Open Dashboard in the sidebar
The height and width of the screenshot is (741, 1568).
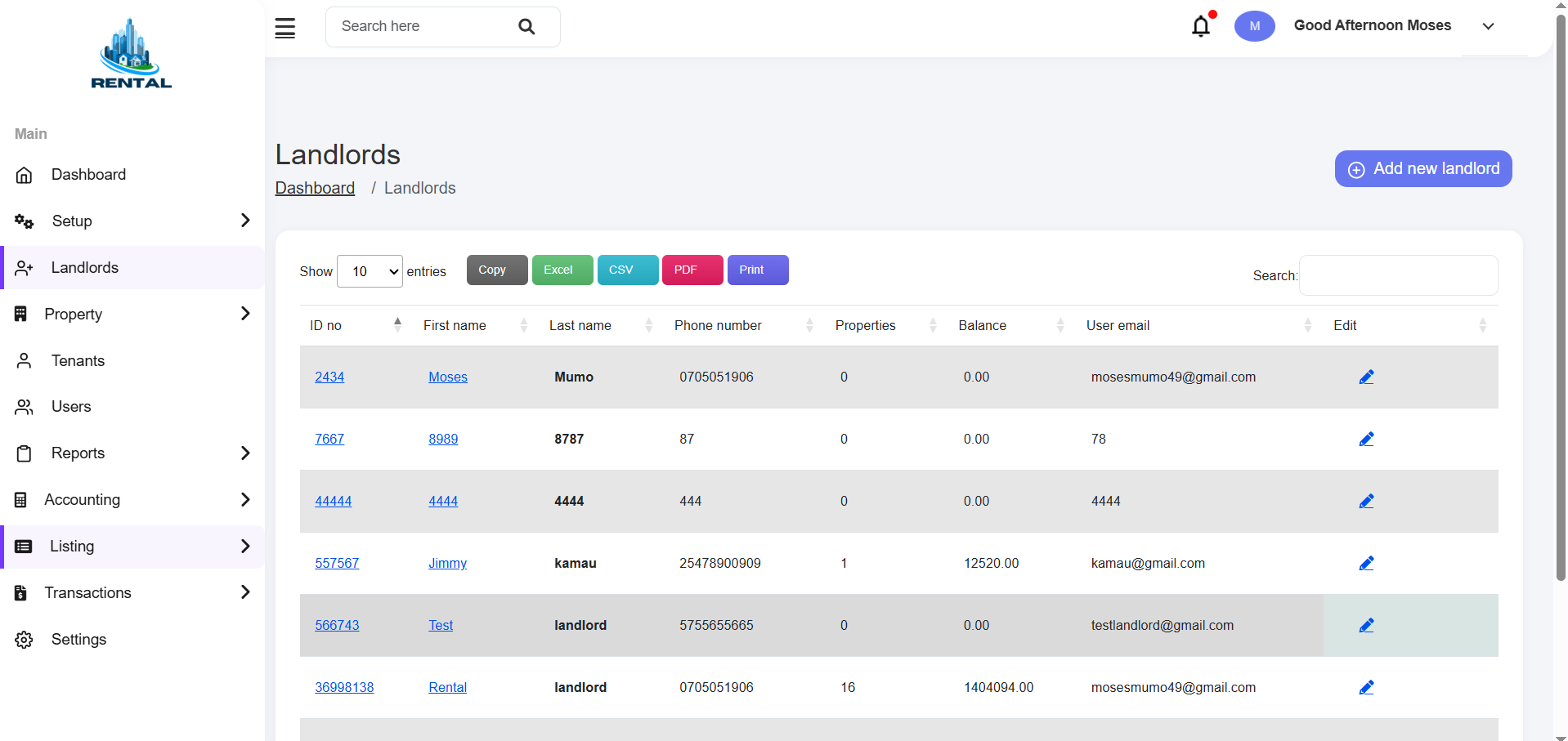coord(88,175)
